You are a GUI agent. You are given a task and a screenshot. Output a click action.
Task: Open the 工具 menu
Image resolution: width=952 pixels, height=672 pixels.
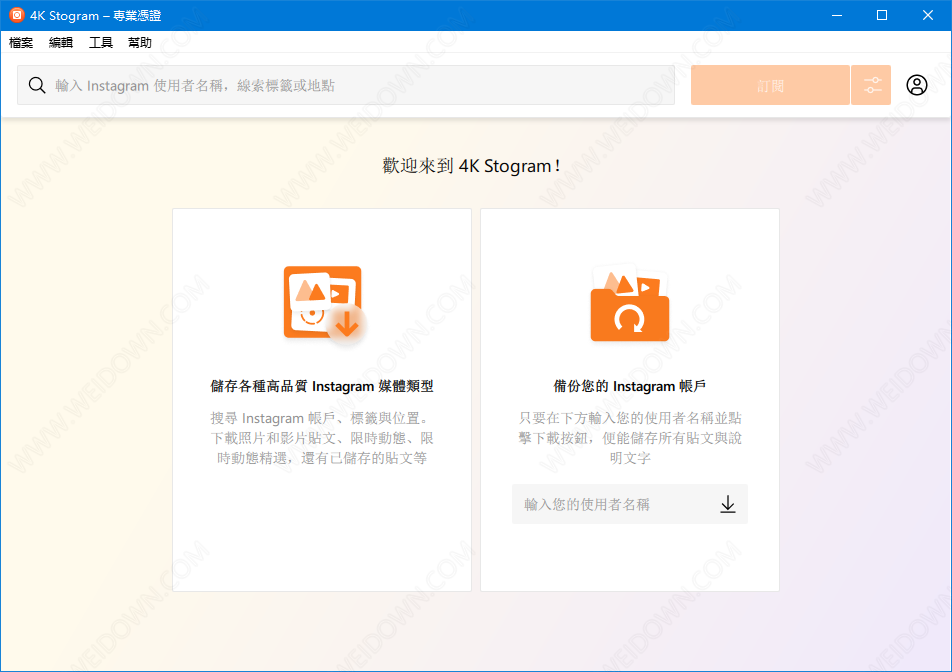[101, 42]
